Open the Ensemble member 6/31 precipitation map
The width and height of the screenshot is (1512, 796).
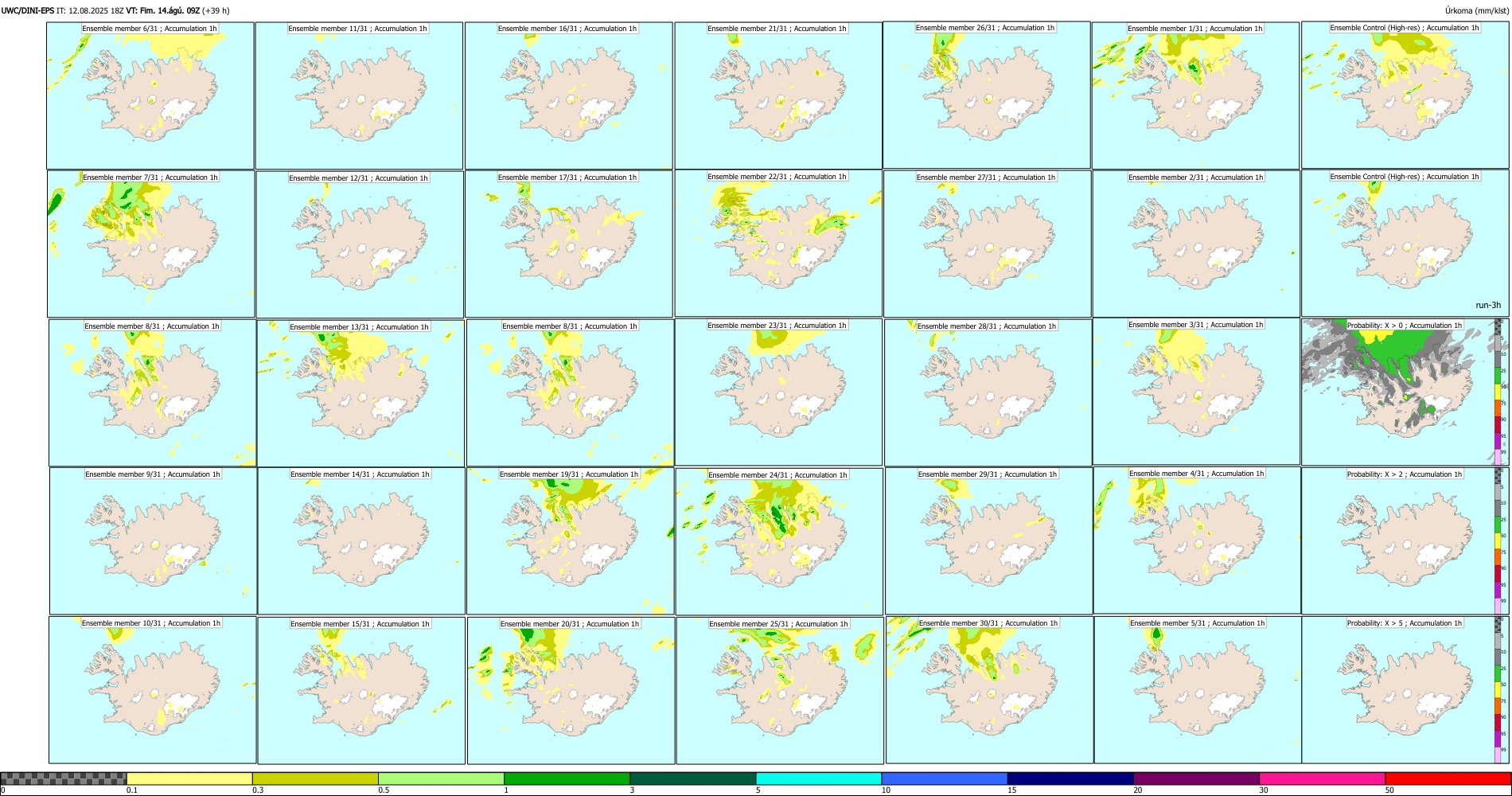tap(150, 96)
